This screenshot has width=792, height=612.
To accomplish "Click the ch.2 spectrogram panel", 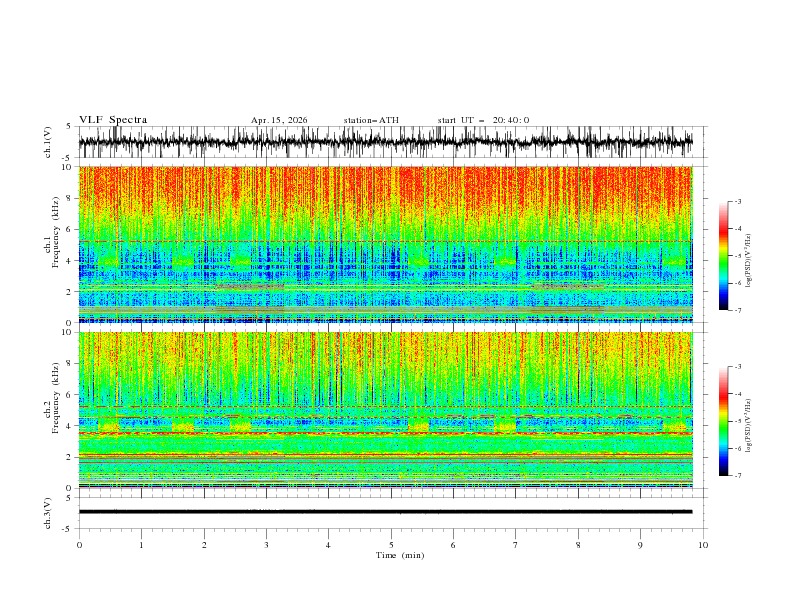I will pos(385,410).
